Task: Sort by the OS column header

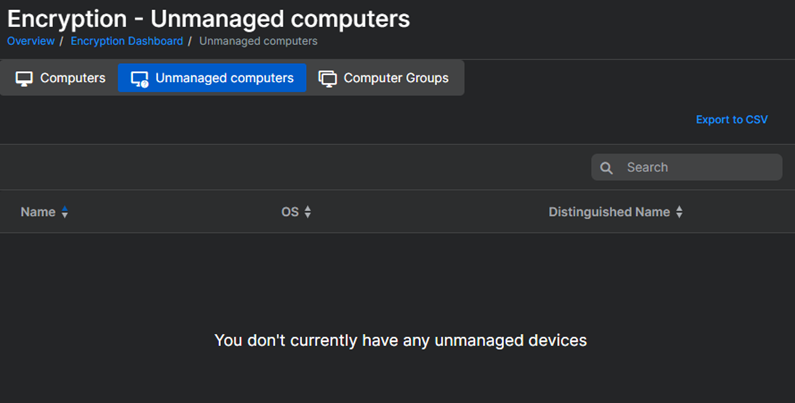Action: [290, 212]
